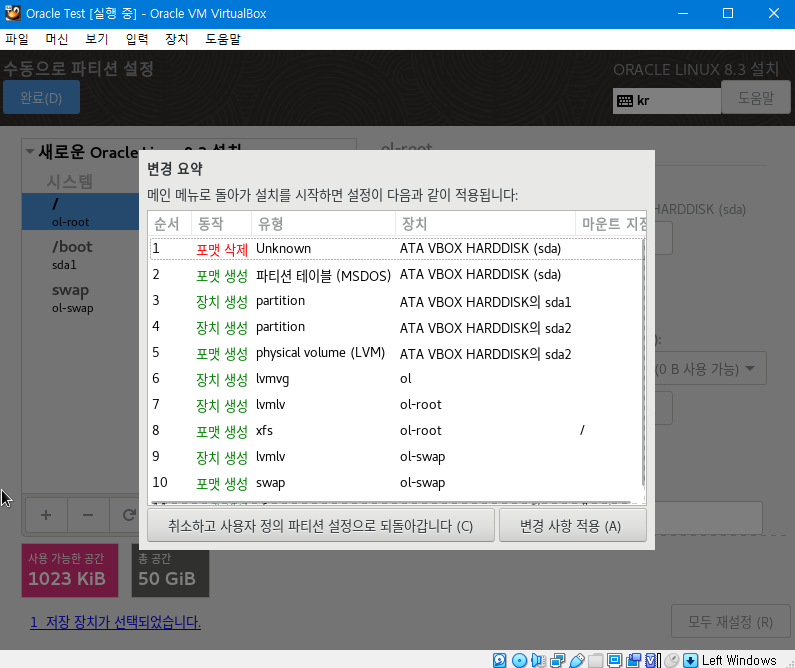Open the 0 B 사용 가능 volume group dropdown
The image size is (795, 668).
coord(710,368)
